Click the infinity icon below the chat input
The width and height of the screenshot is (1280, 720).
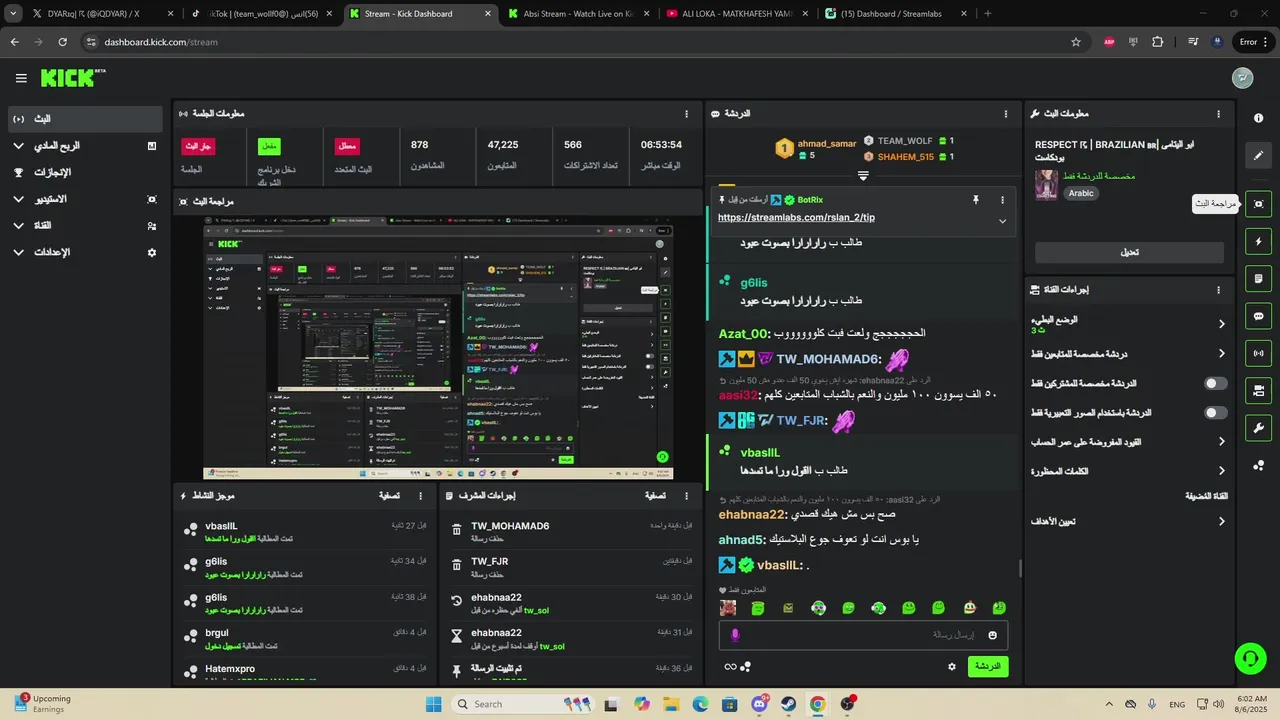pyautogui.click(x=730, y=667)
